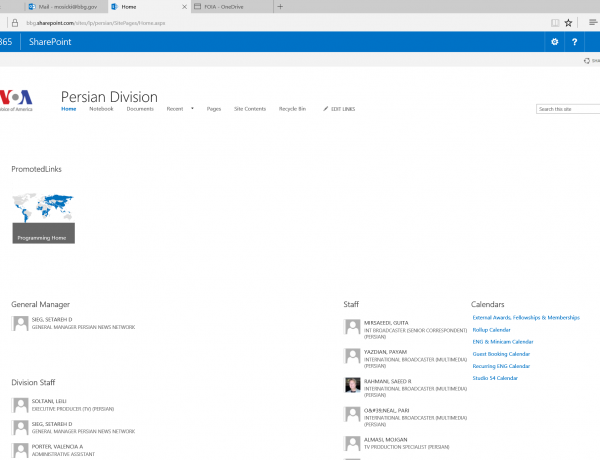Click PromotedLinks heading

(x=36, y=169)
